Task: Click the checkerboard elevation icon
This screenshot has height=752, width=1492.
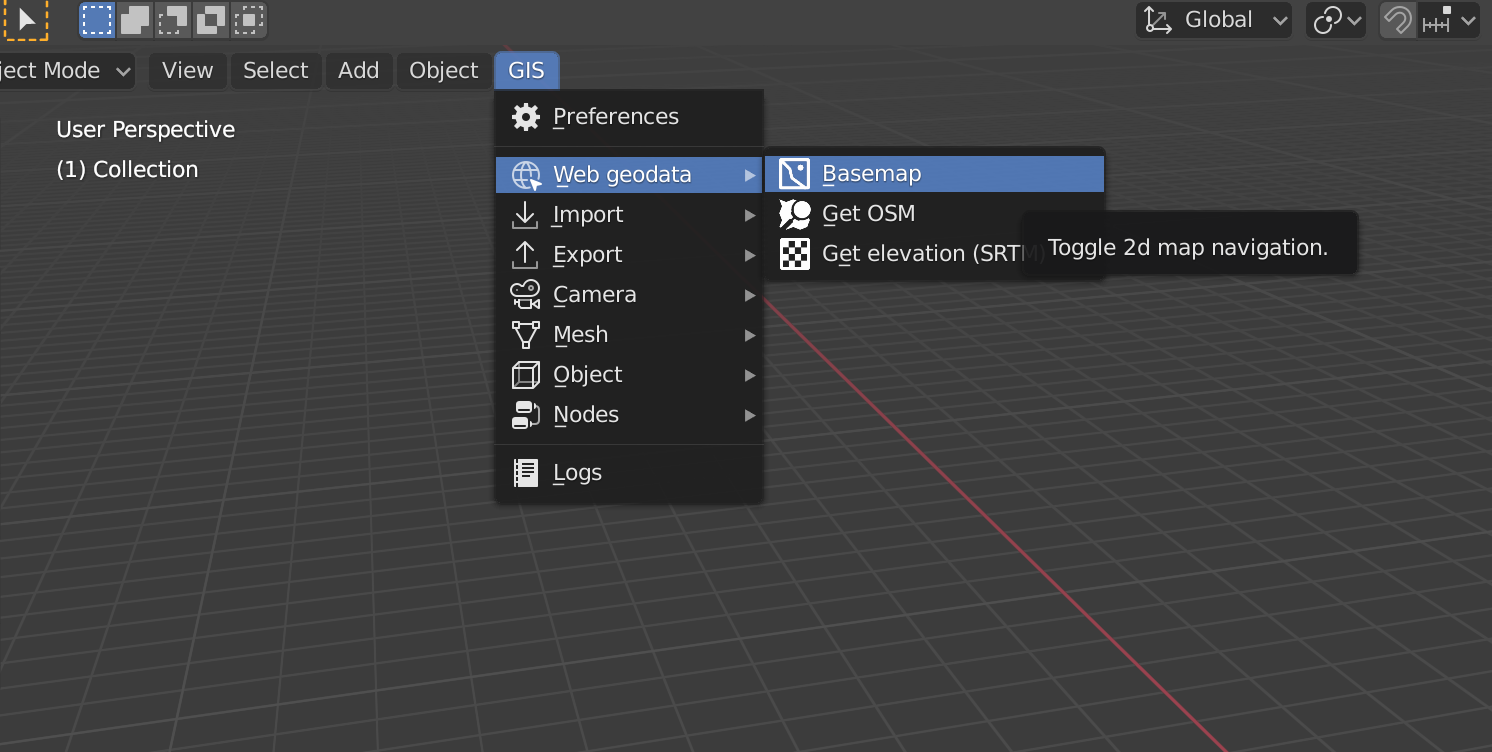Action: [794, 254]
